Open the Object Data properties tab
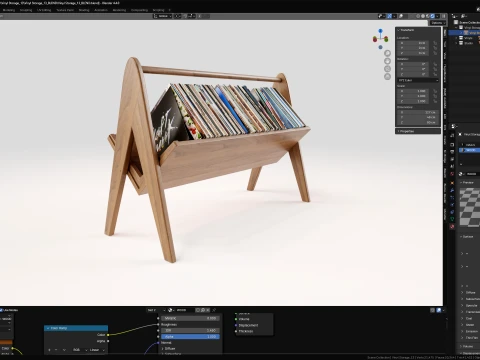 pos(452,219)
